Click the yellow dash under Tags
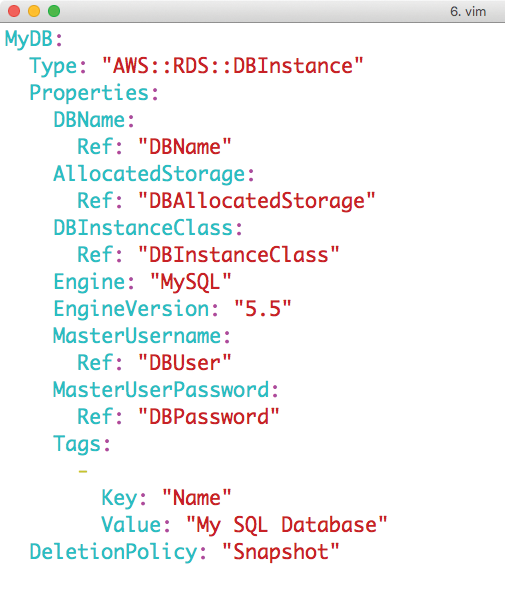 [83, 471]
